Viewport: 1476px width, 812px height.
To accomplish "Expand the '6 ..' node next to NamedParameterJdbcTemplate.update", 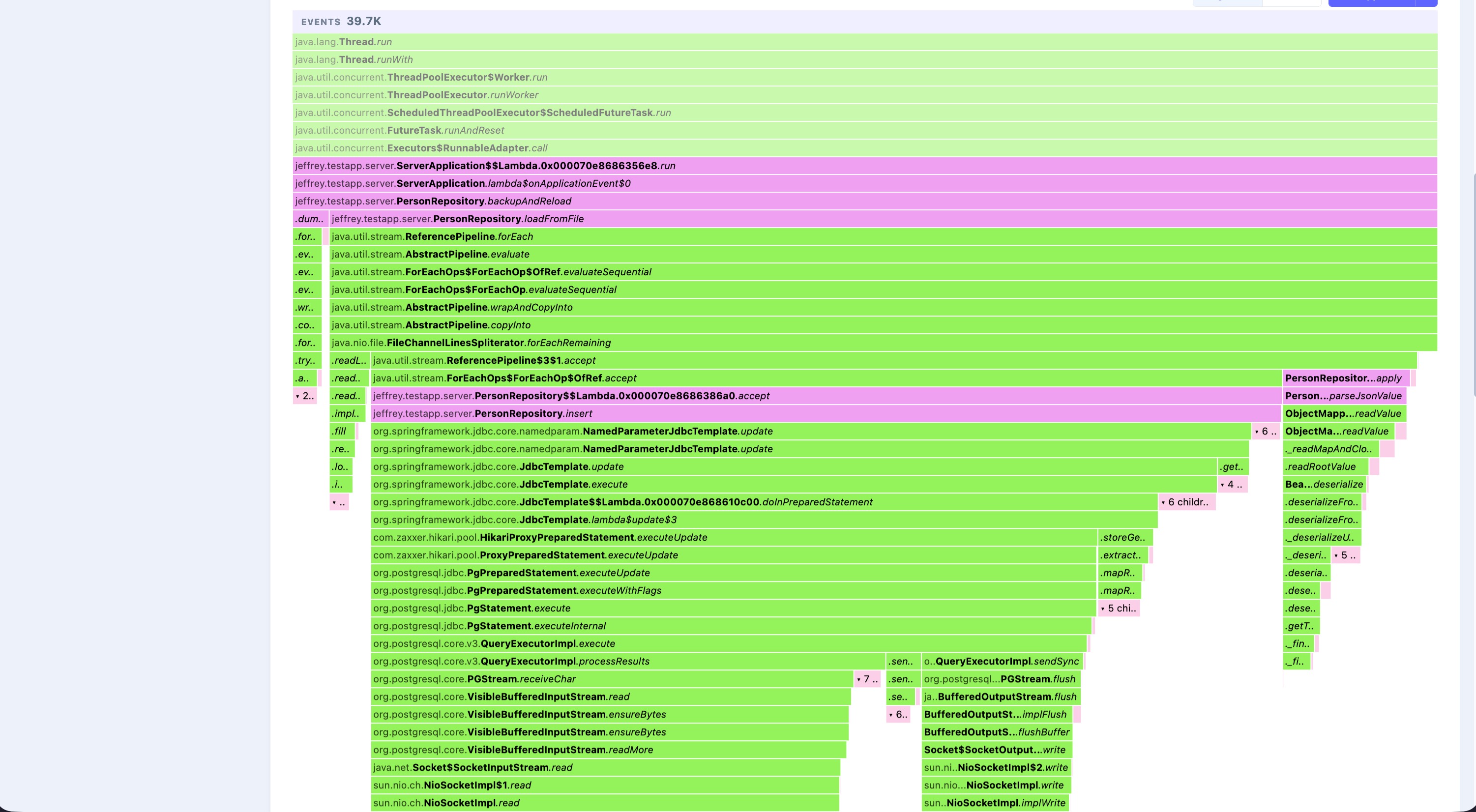I will pyautogui.click(x=1265, y=431).
